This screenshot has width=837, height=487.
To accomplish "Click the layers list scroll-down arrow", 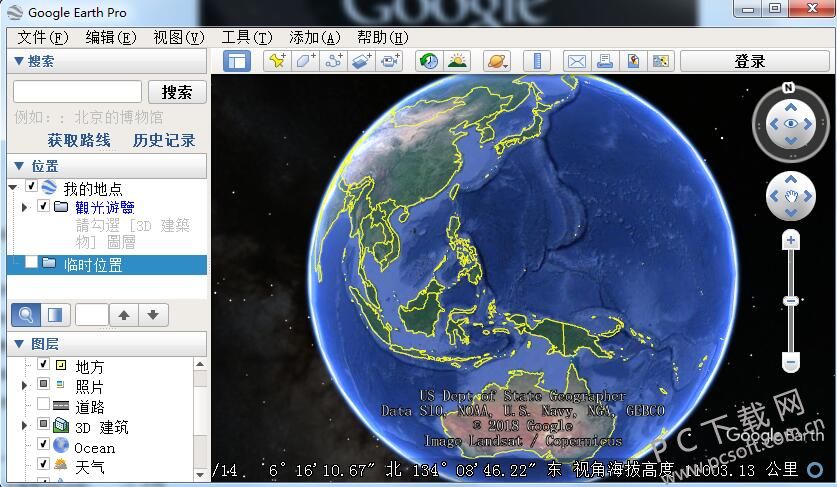I will pos(200,474).
